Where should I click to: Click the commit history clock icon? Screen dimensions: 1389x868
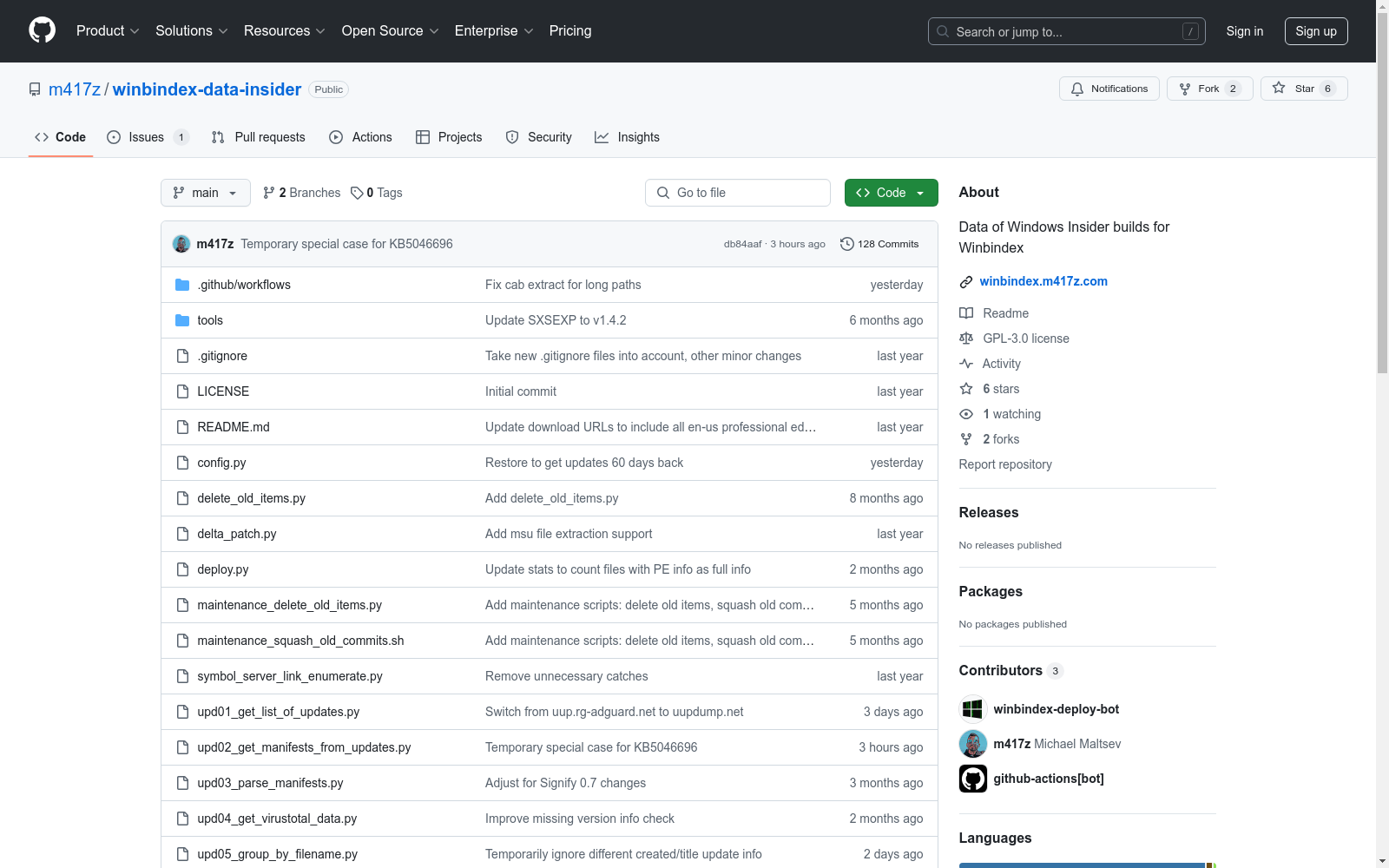tap(847, 244)
